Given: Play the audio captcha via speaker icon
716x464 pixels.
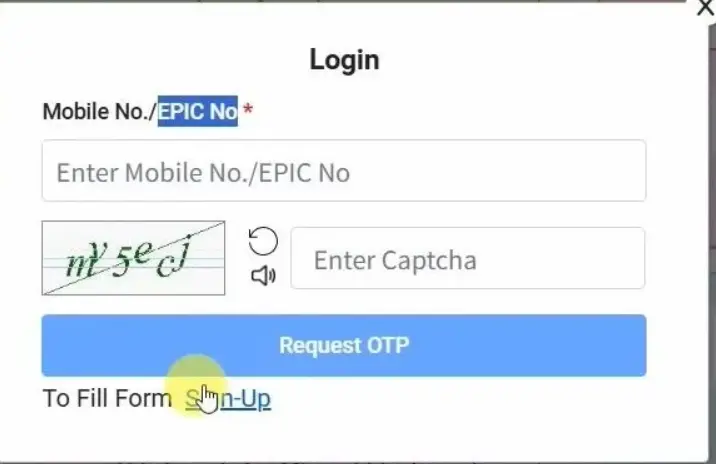Looking at the screenshot, I should click(x=263, y=276).
